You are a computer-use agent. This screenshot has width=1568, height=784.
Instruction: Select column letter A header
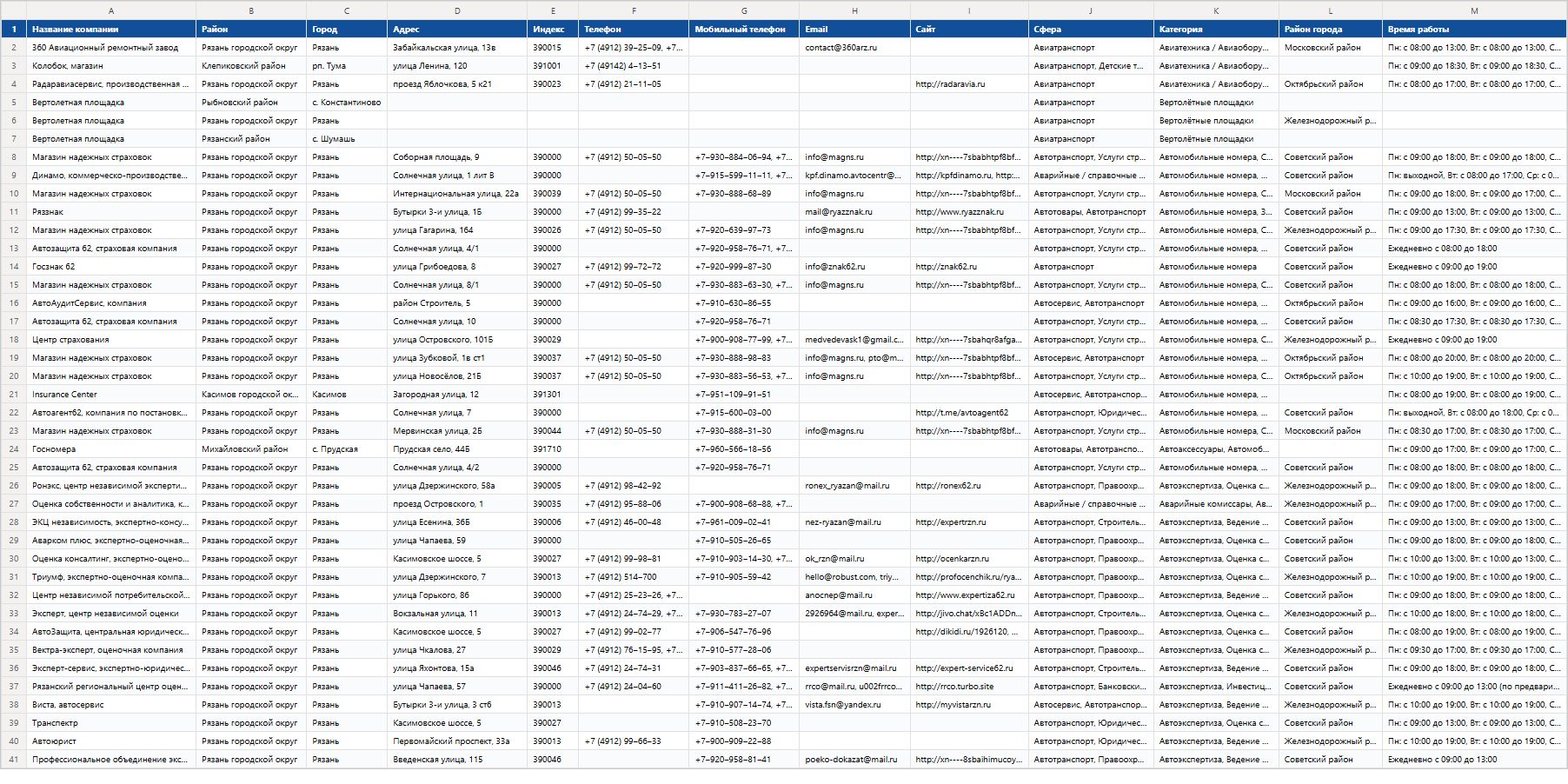point(111,10)
